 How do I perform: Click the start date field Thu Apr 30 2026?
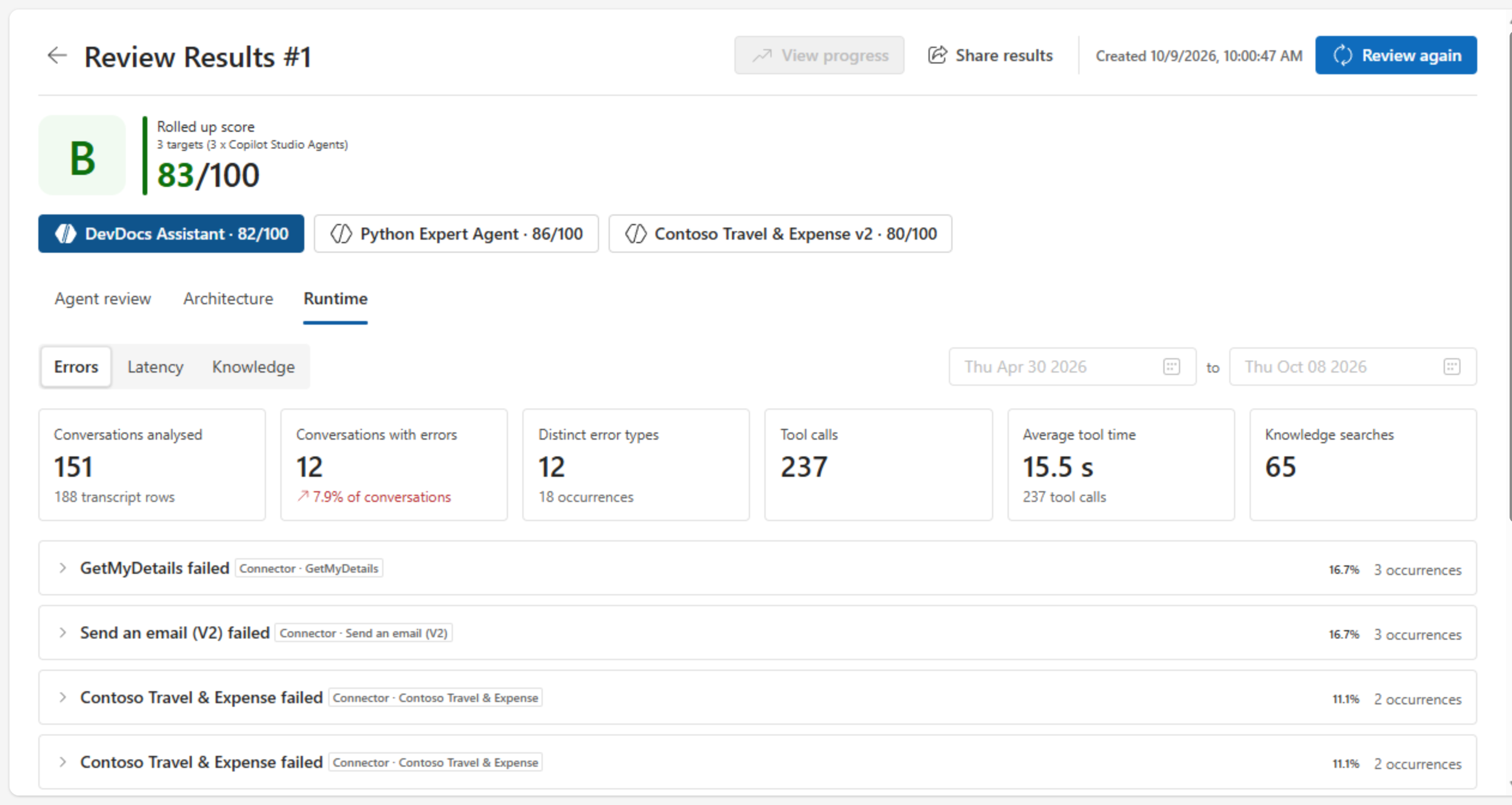click(1072, 367)
